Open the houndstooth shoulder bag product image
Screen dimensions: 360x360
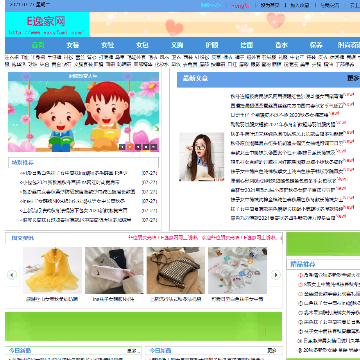(176, 270)
